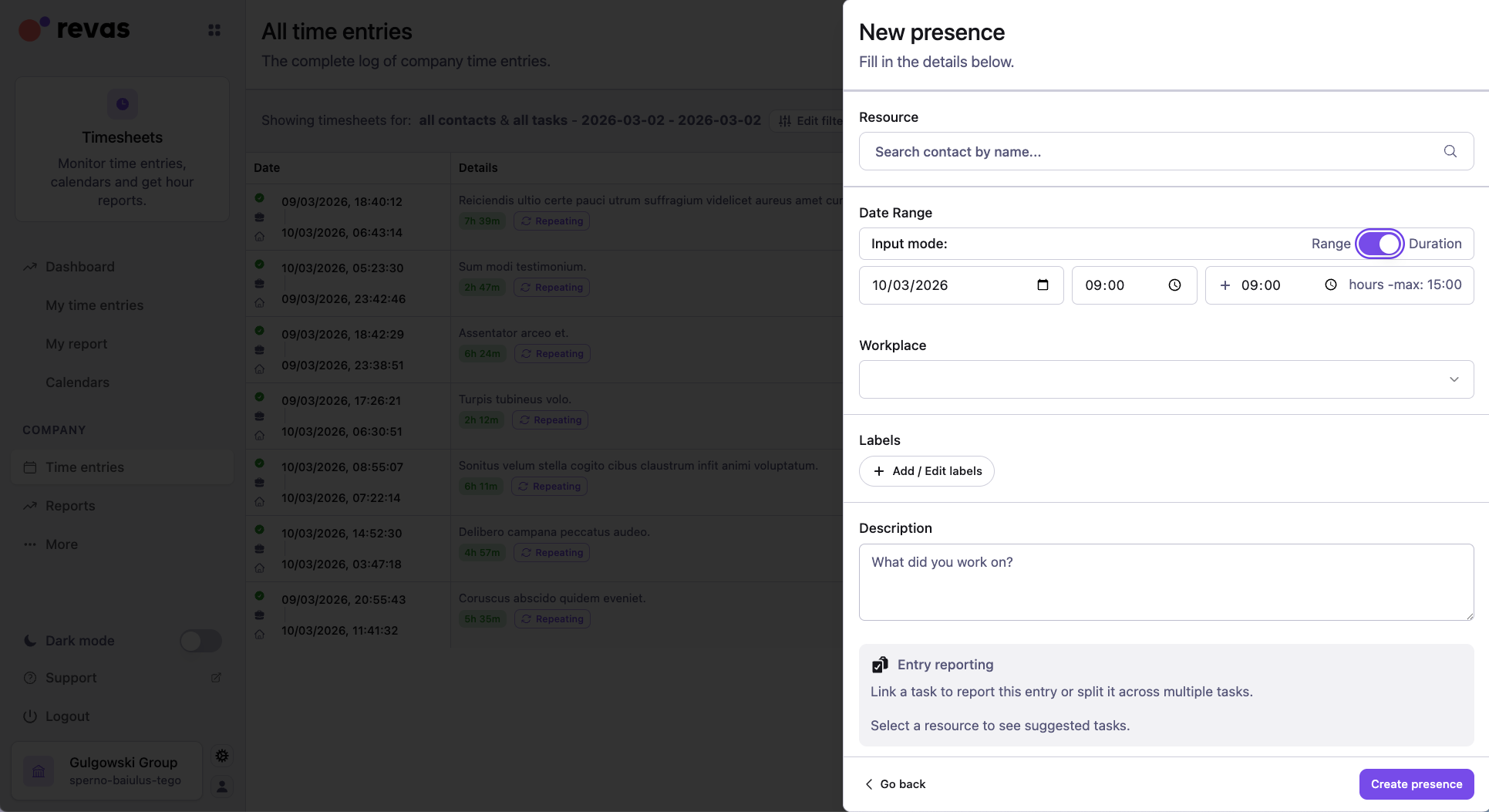Image resolution: width=1489 pixels, height=812 pixels.
Task: Click the user profile icon at sidebar bottom
Action: (x=222, y=787)
